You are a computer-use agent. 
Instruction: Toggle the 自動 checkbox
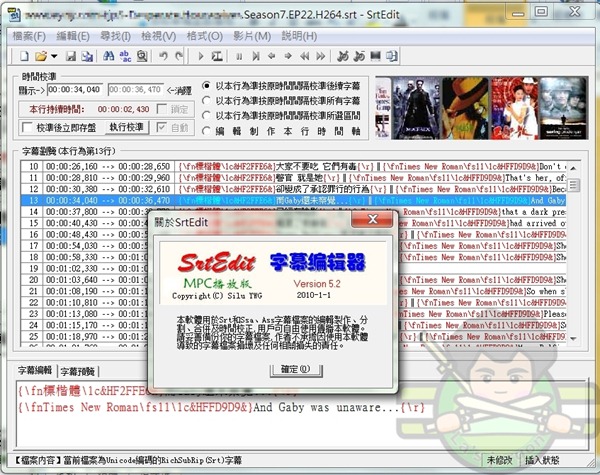pyautogui.click(x=162, y=127)
